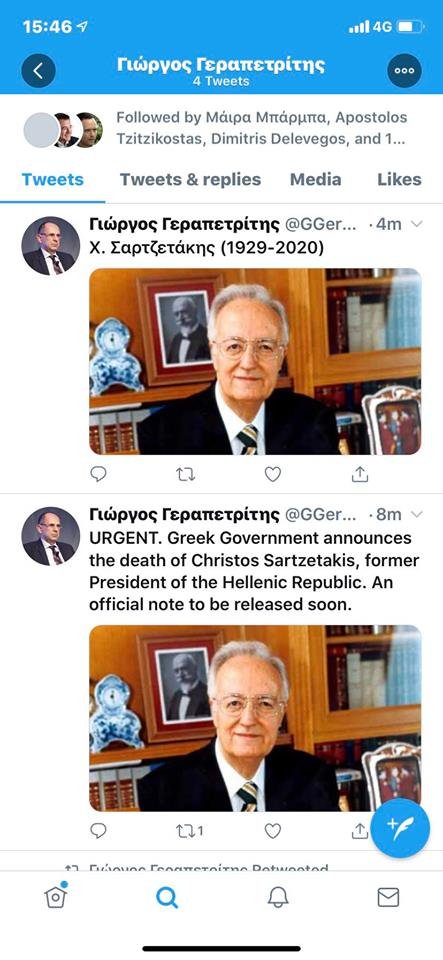
Task: Retweet the Σαρτζετάκης (1929-2020) tweet
Action: [185, 474]
